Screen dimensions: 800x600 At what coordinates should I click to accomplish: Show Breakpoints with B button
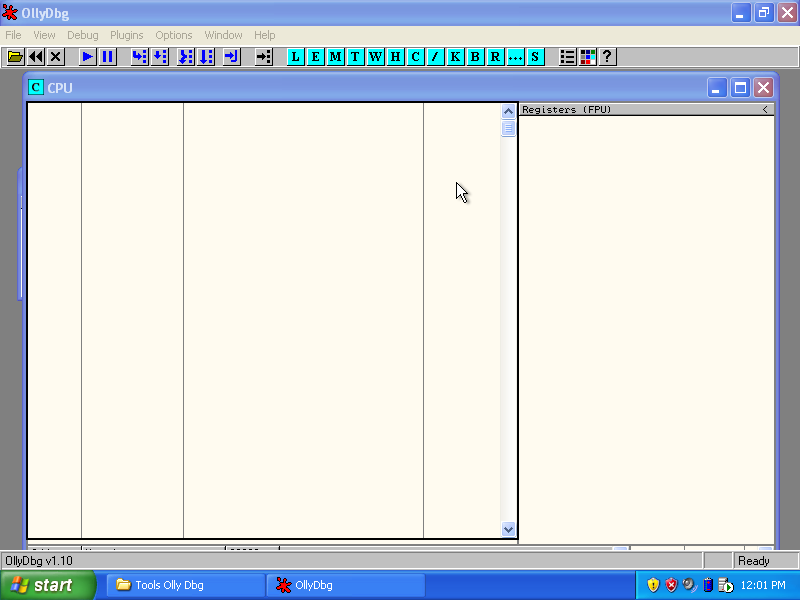pos(475,57)
